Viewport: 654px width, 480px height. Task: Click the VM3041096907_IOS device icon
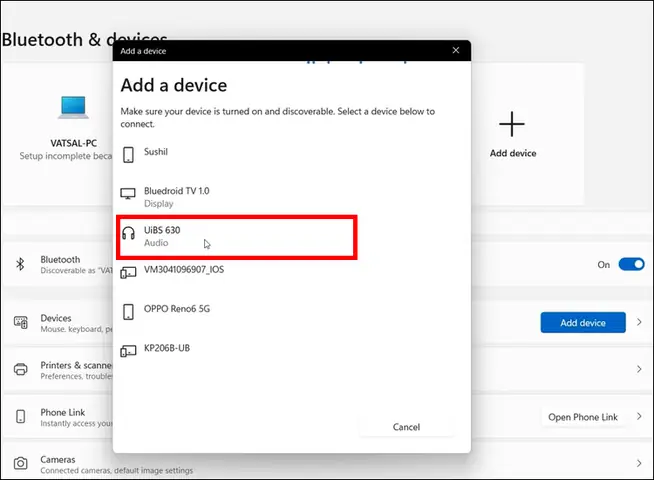[x=128, y=273]
